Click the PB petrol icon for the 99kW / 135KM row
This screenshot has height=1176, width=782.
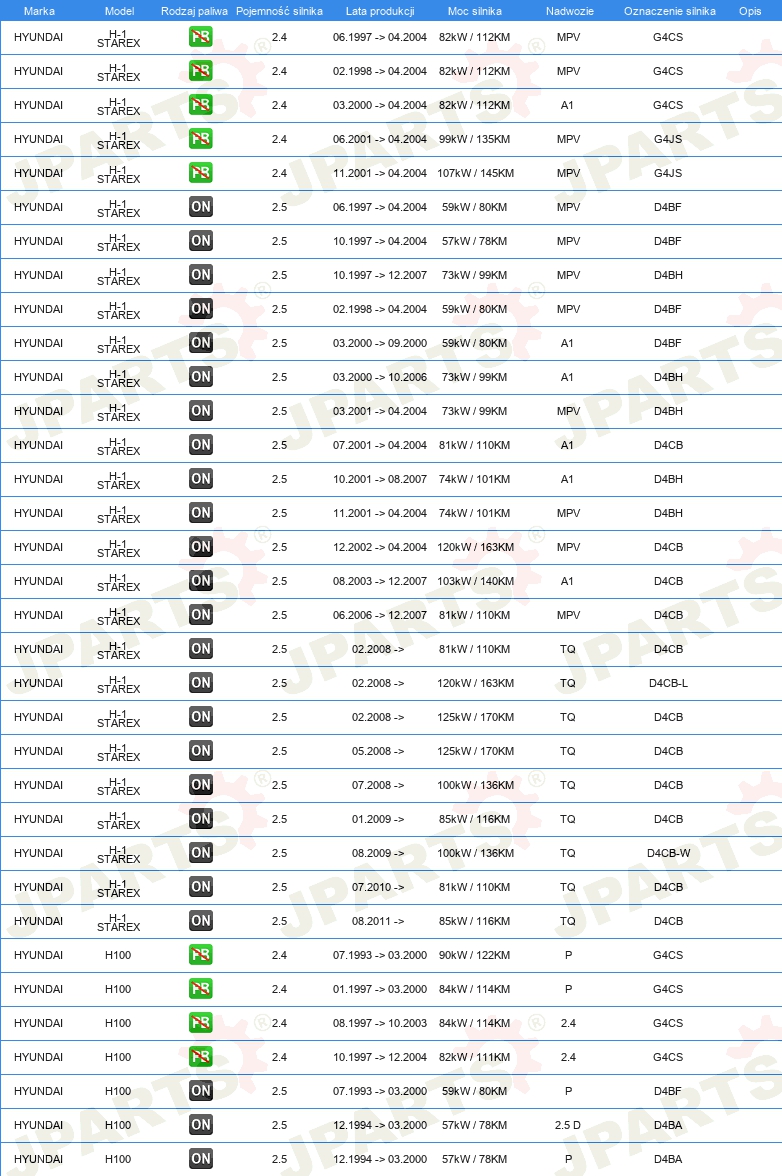tap(200, 139)
